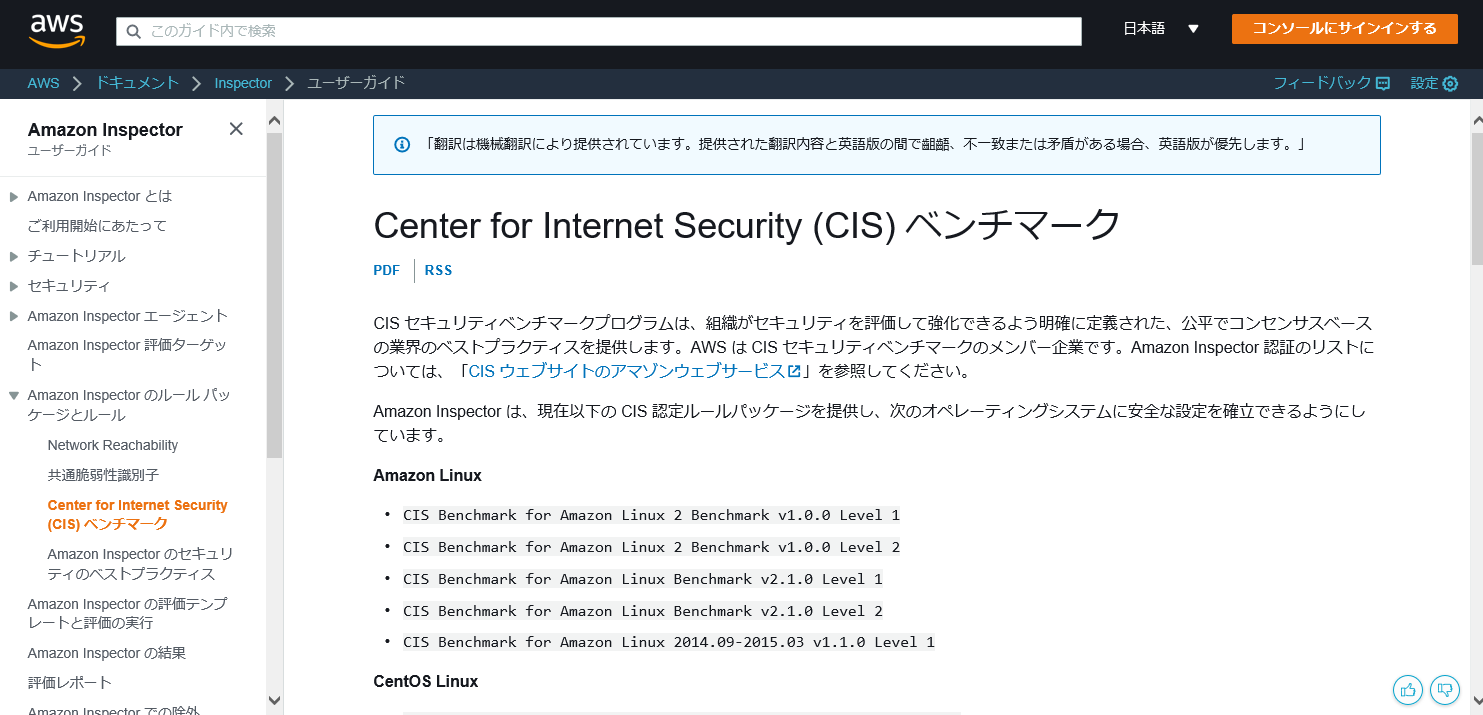Image resolution: width=1483 pixels, height=715 pixels.
Task: Collapse Amazon Inspector のルールパッケージとルール section
Action: pyautogui.click(x=14, y=396)
